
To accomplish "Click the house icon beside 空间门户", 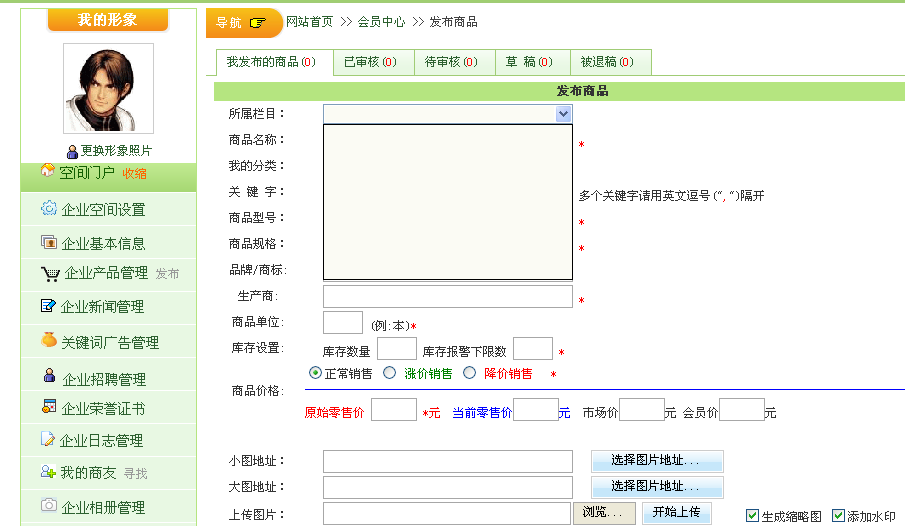I will (x=47, y=170).
